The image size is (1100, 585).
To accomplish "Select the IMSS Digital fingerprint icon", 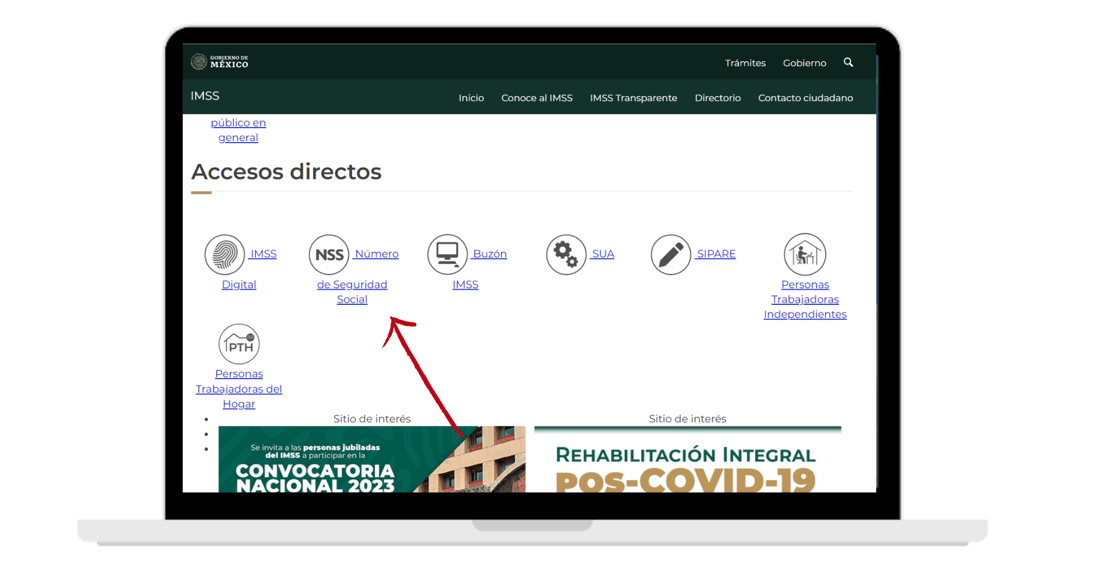I will click(x=224, y=253).
